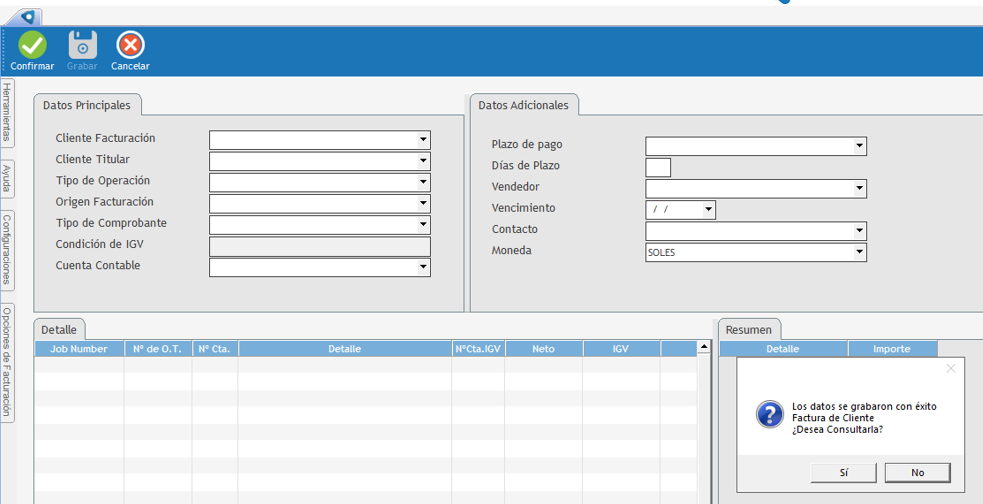This screenshot has height=504, width=983.
Task: Select the Datos Principales tab
Action: coord(87,105)
